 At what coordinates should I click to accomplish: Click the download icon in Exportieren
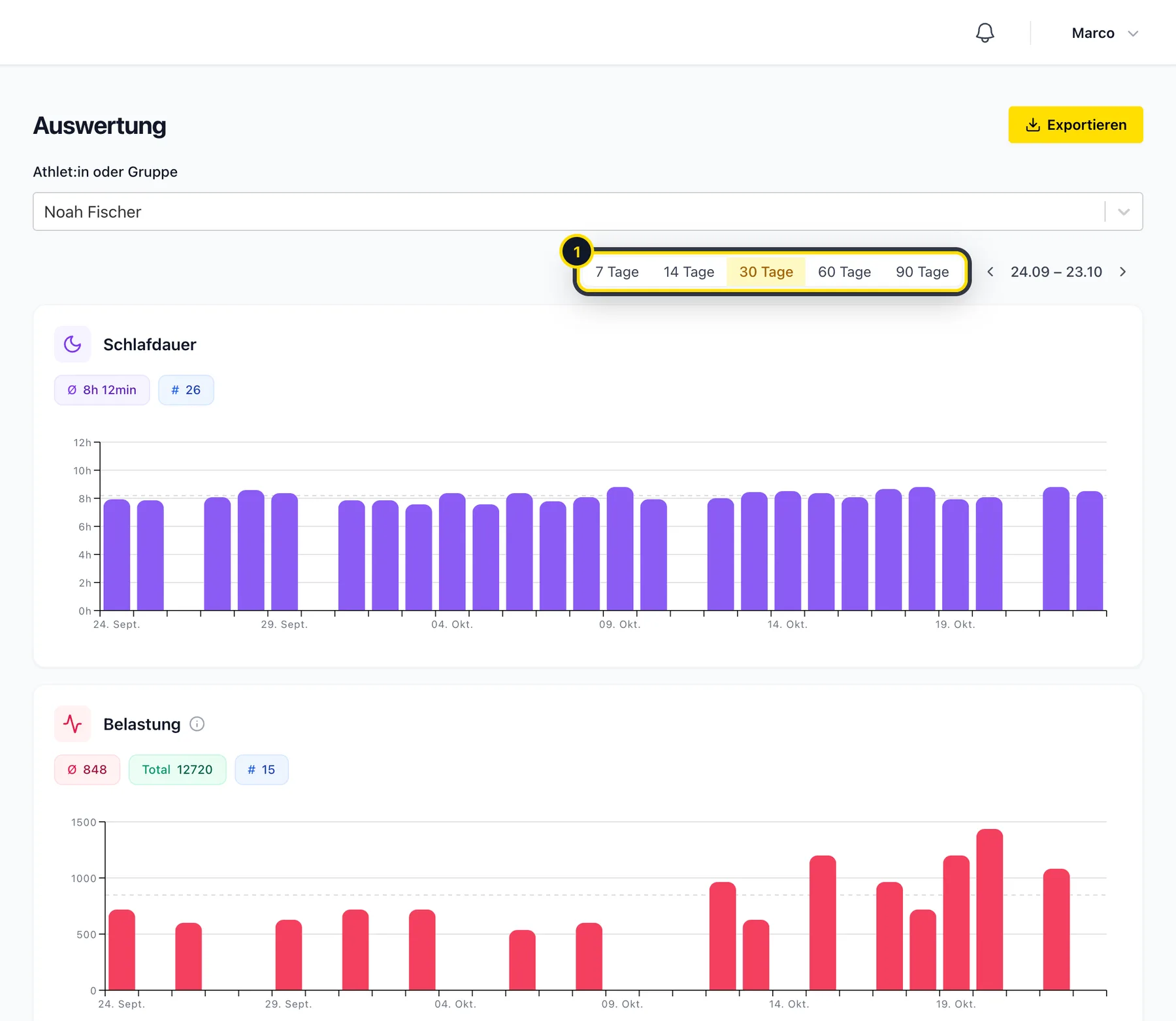1032,125
